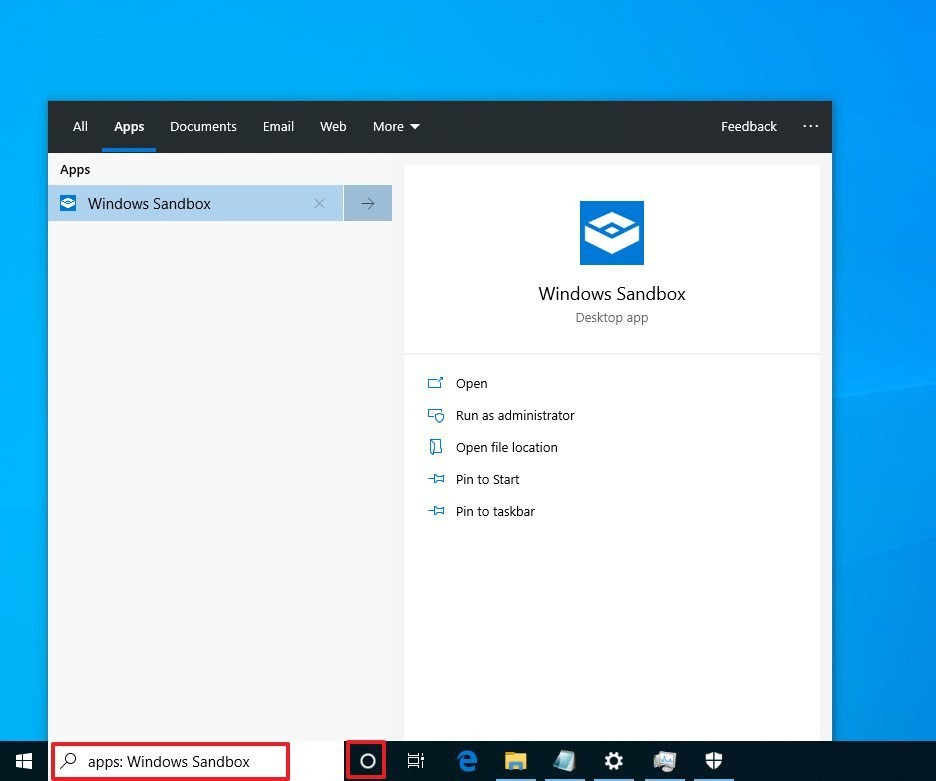Switch to the All tab
Viewport: 936px width, 781px height.
(80, 127)
